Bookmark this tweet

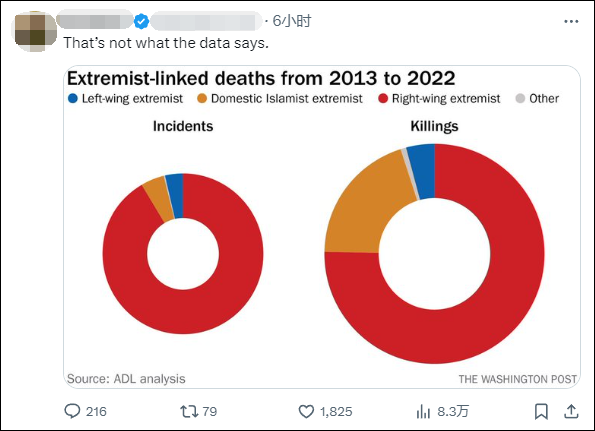(541, 411)
